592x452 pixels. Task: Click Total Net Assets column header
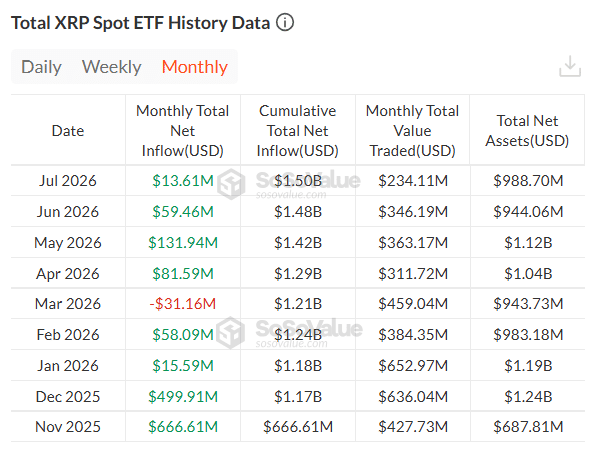point(527,131)
